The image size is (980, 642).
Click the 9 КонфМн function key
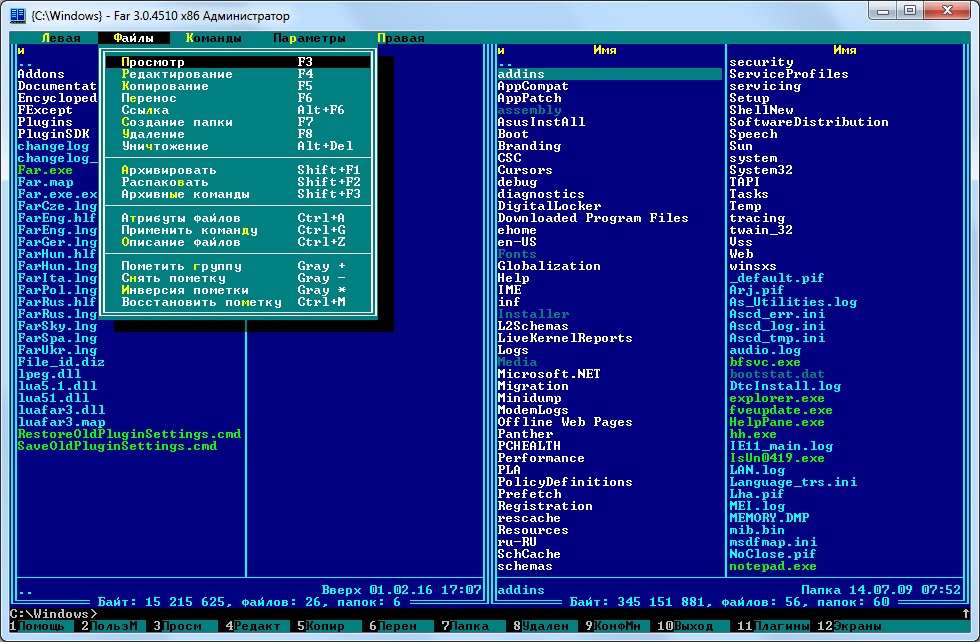(x=613, y=626)
